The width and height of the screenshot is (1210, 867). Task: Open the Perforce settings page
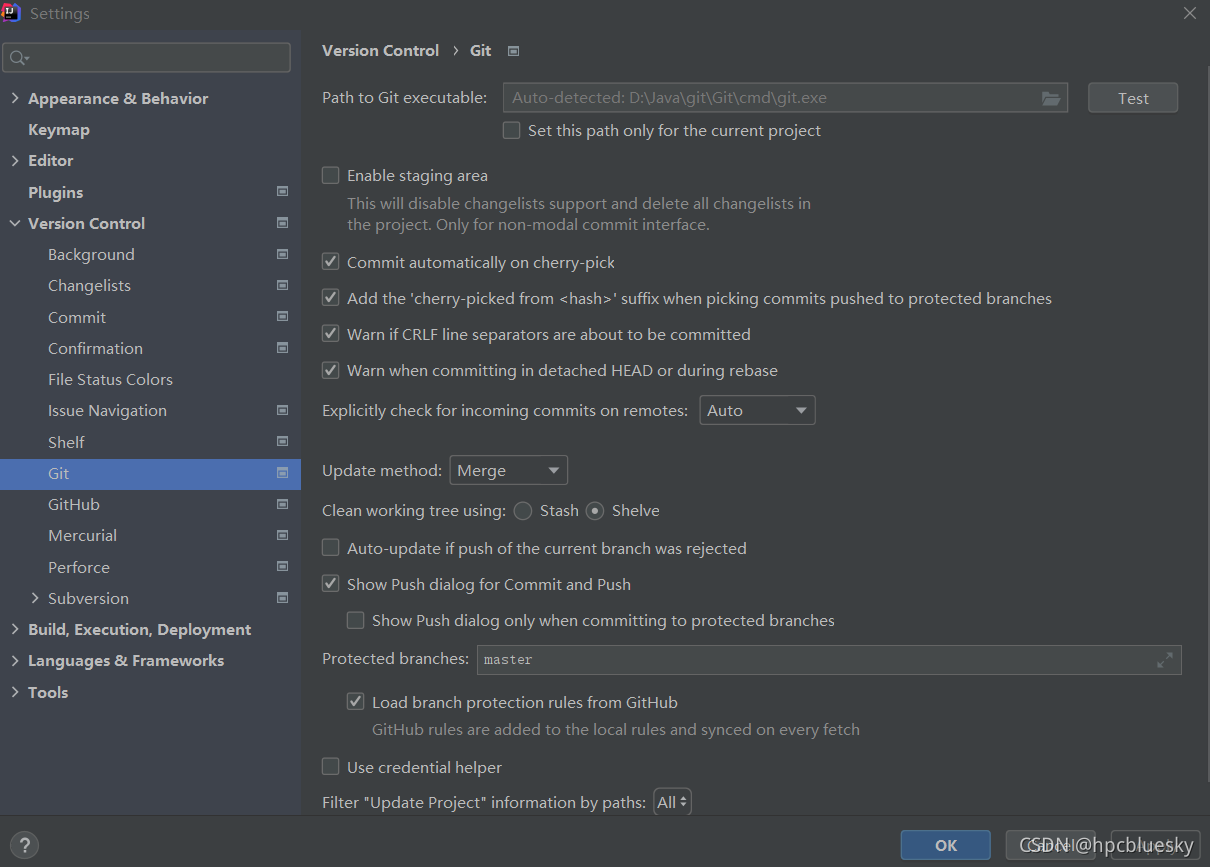click(79, 567)
